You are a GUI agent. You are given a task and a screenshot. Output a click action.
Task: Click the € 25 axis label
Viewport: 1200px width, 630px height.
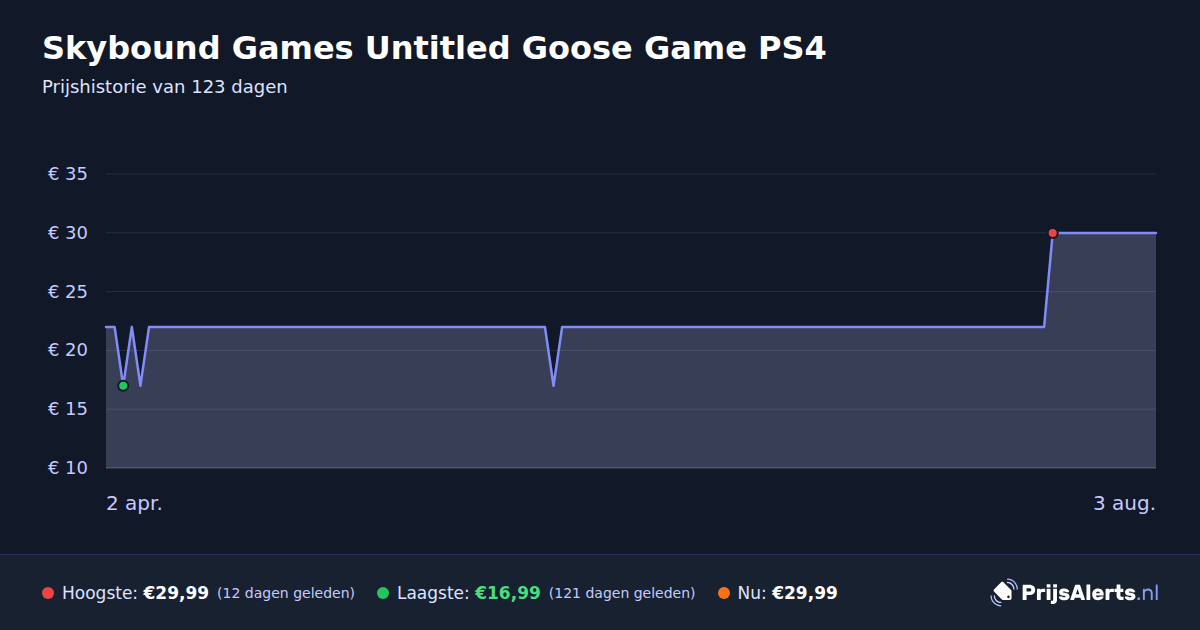point(68,292)
